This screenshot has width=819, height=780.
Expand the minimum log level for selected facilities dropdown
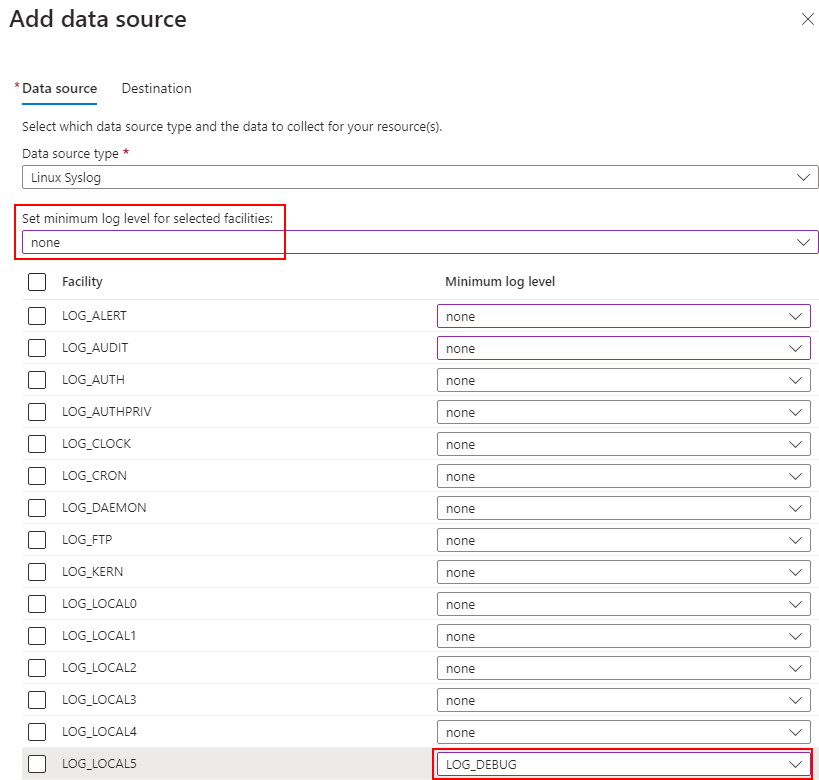click(x=420, y=242)
